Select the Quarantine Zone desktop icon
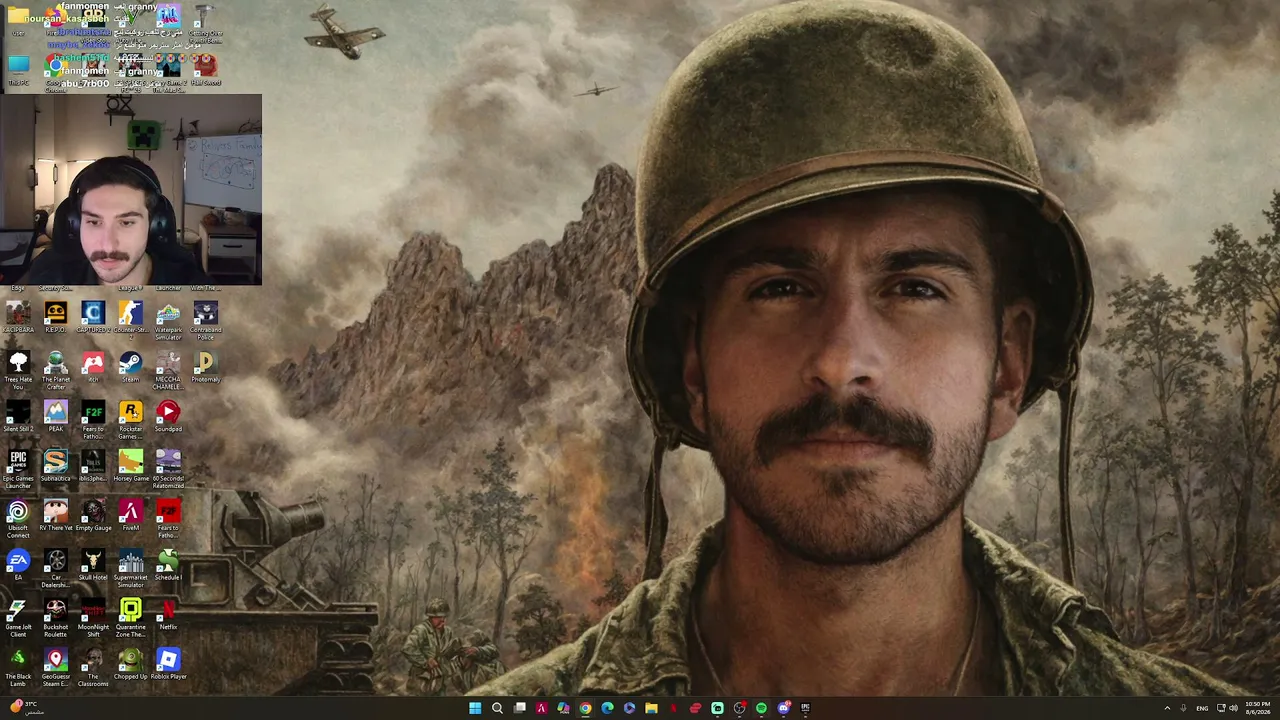Viewport: 1280px width, 720px height. [130, 618]
